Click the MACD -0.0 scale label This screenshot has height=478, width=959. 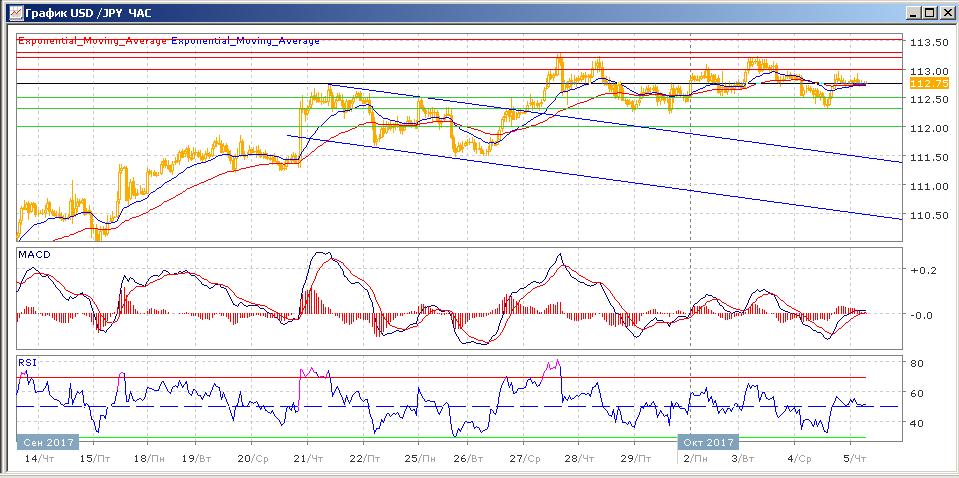(920, 315)
